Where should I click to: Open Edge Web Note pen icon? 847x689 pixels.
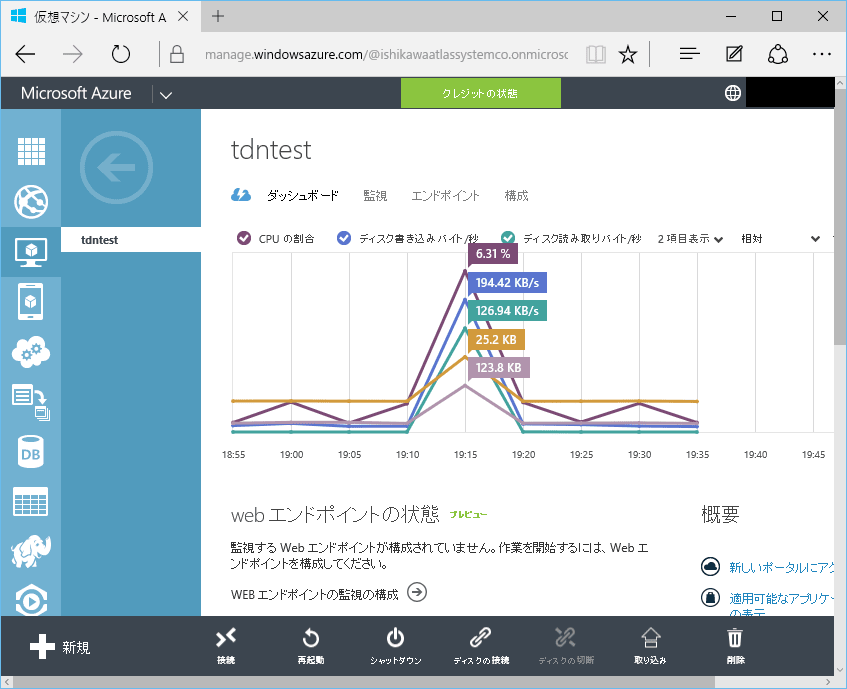point(734,54)
